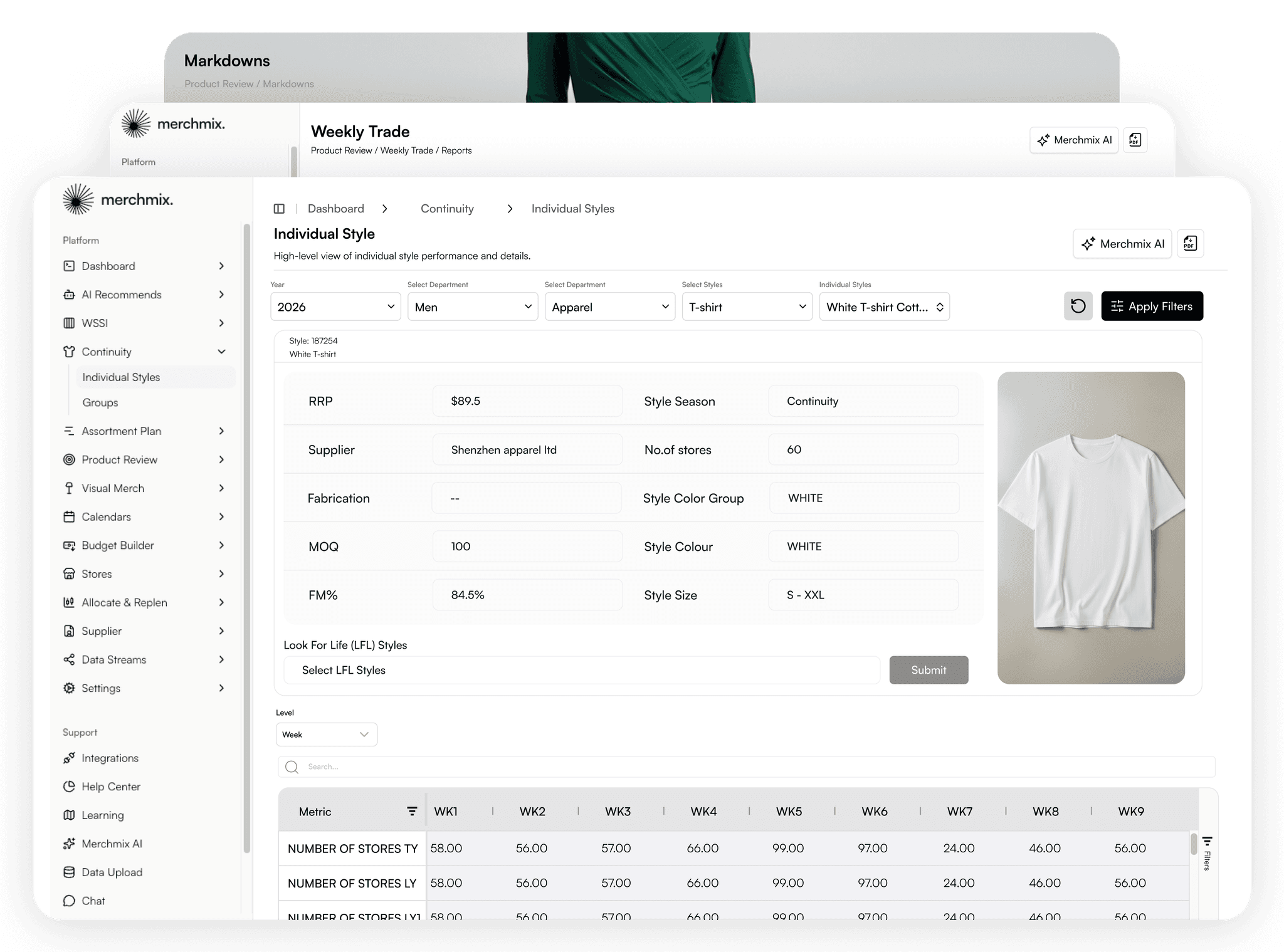Click the white T-shirt product image
This screenshot has width=1284, height=952.
click(x=1091, y=527)
